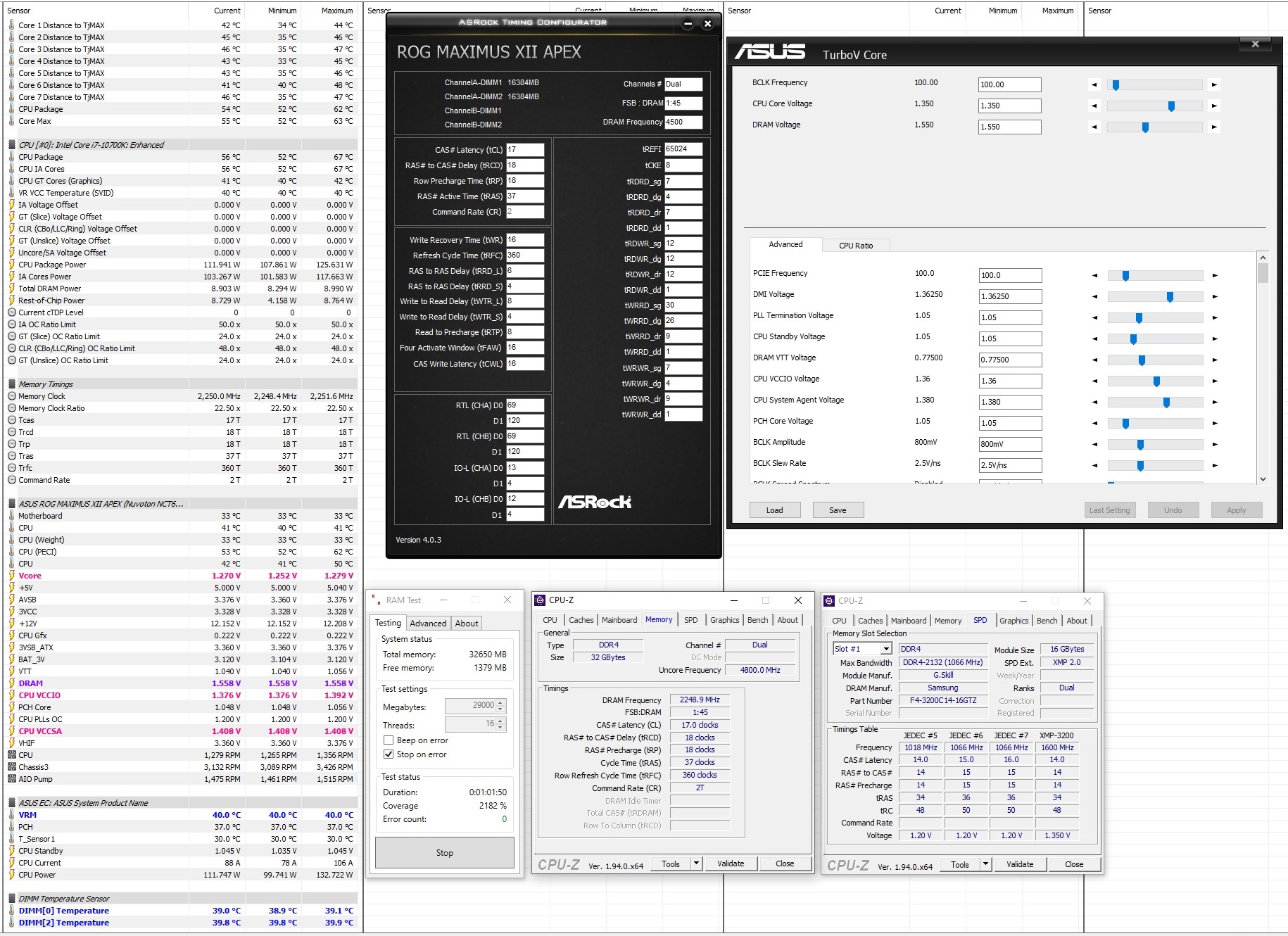Screen dimensions: 1288x936
Task: Select the Advanced tab in TurboV Core
Action: click(x=785, y=244)
